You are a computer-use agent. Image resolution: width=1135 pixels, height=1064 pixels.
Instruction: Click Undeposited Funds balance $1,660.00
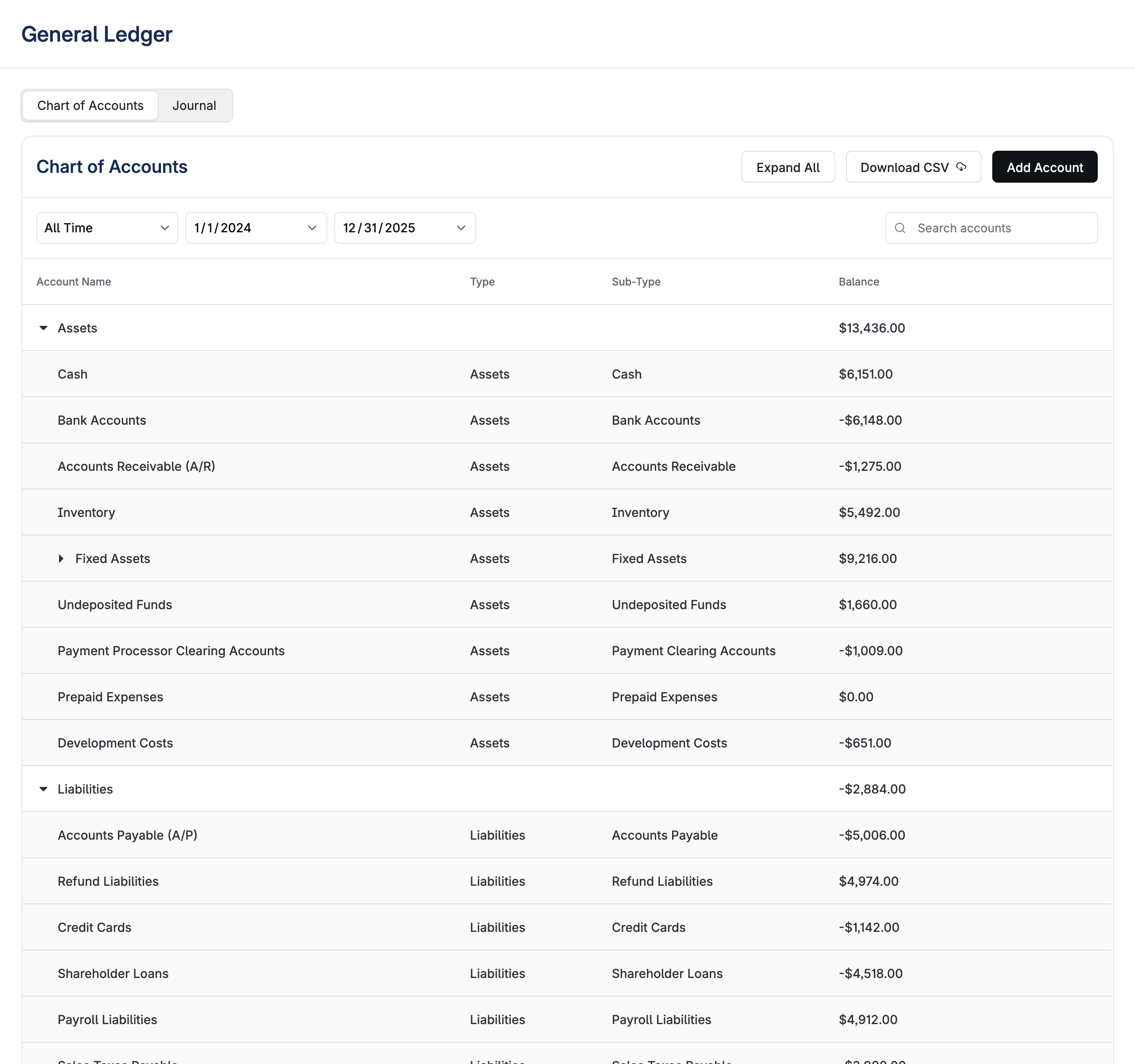868,605
